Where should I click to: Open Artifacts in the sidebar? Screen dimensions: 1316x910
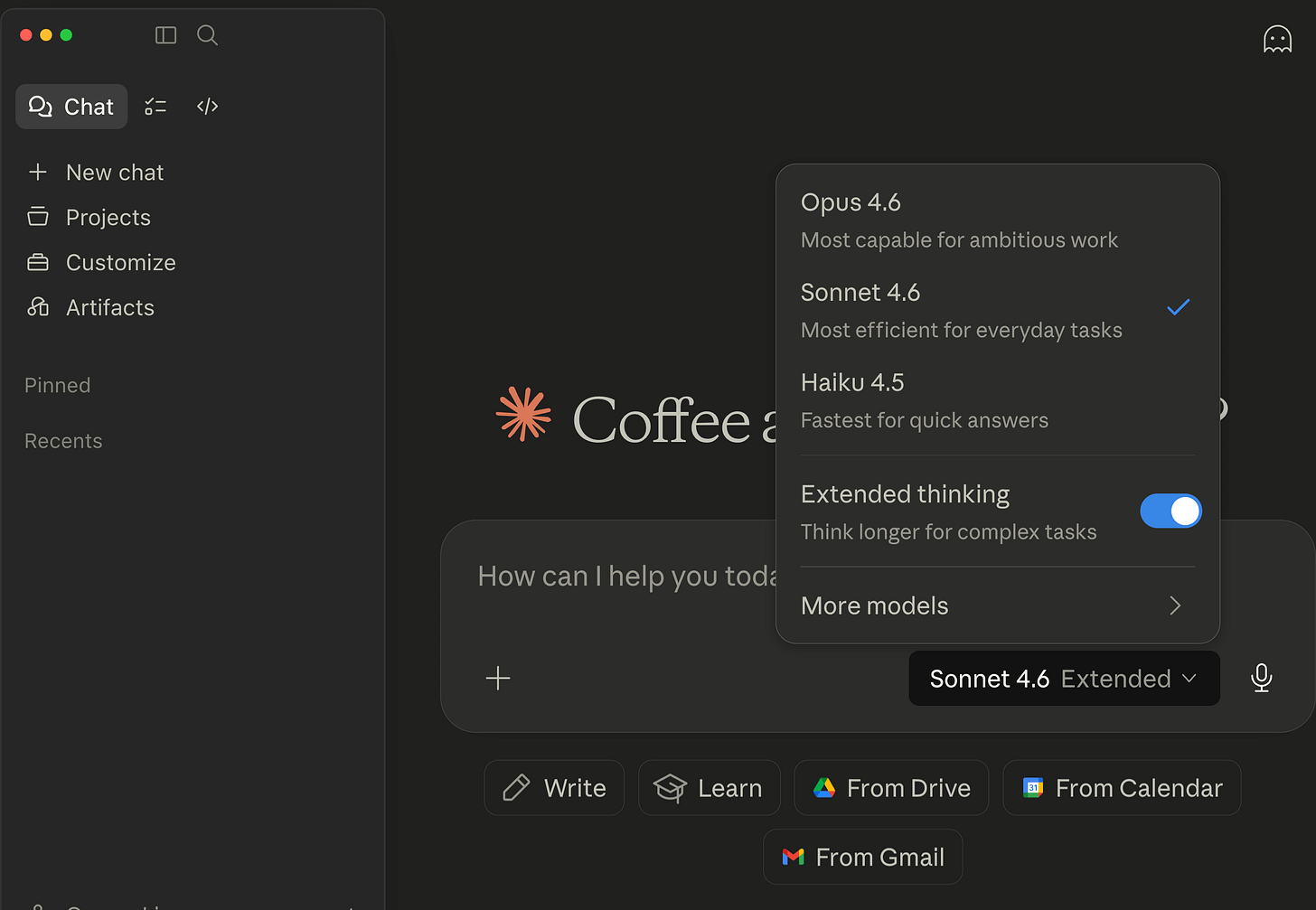(90, 308)
